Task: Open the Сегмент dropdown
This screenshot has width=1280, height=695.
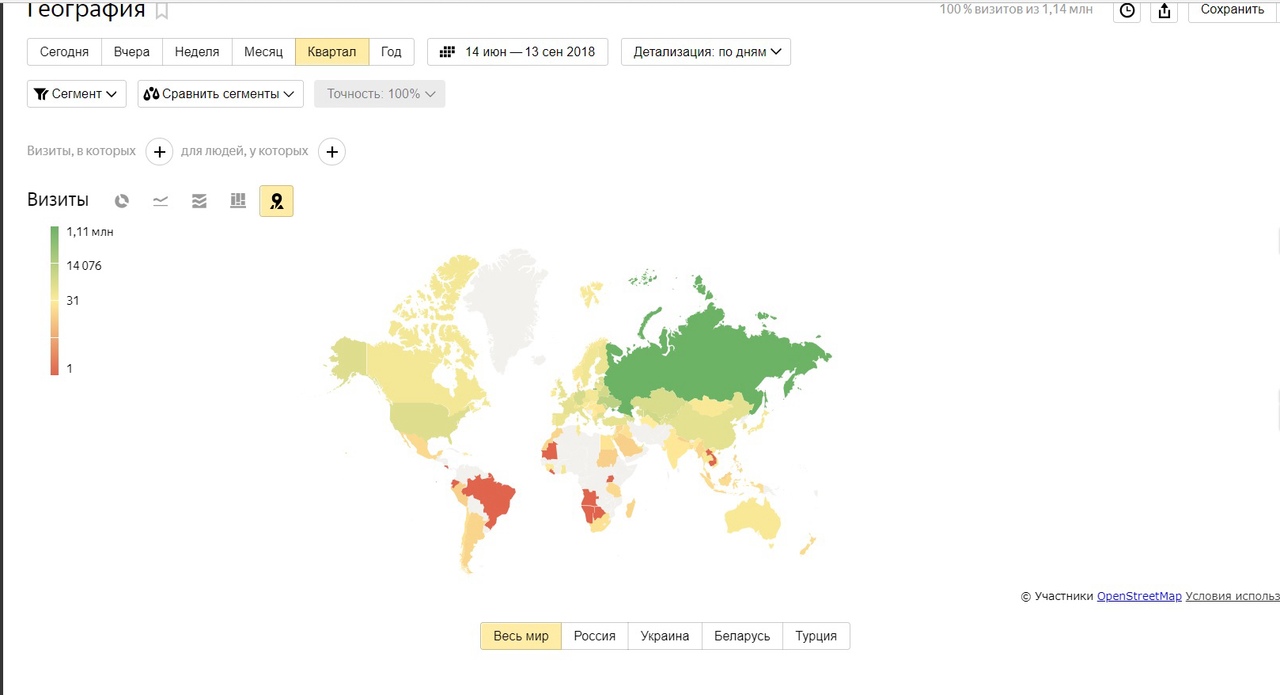Action: [x=77, y=94]
